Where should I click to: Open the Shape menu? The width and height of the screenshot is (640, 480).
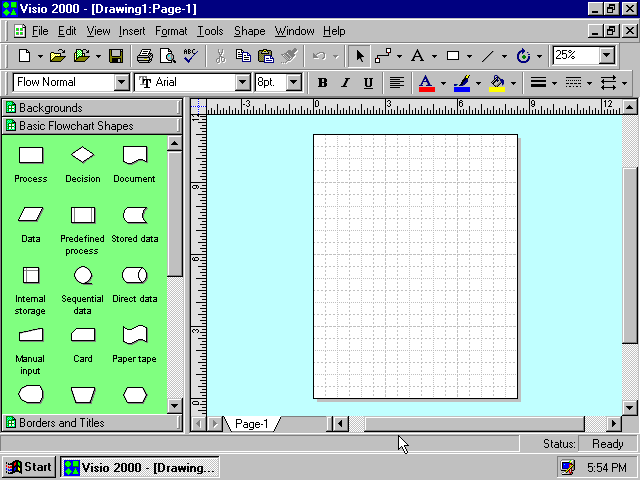[x=249, y=31]
